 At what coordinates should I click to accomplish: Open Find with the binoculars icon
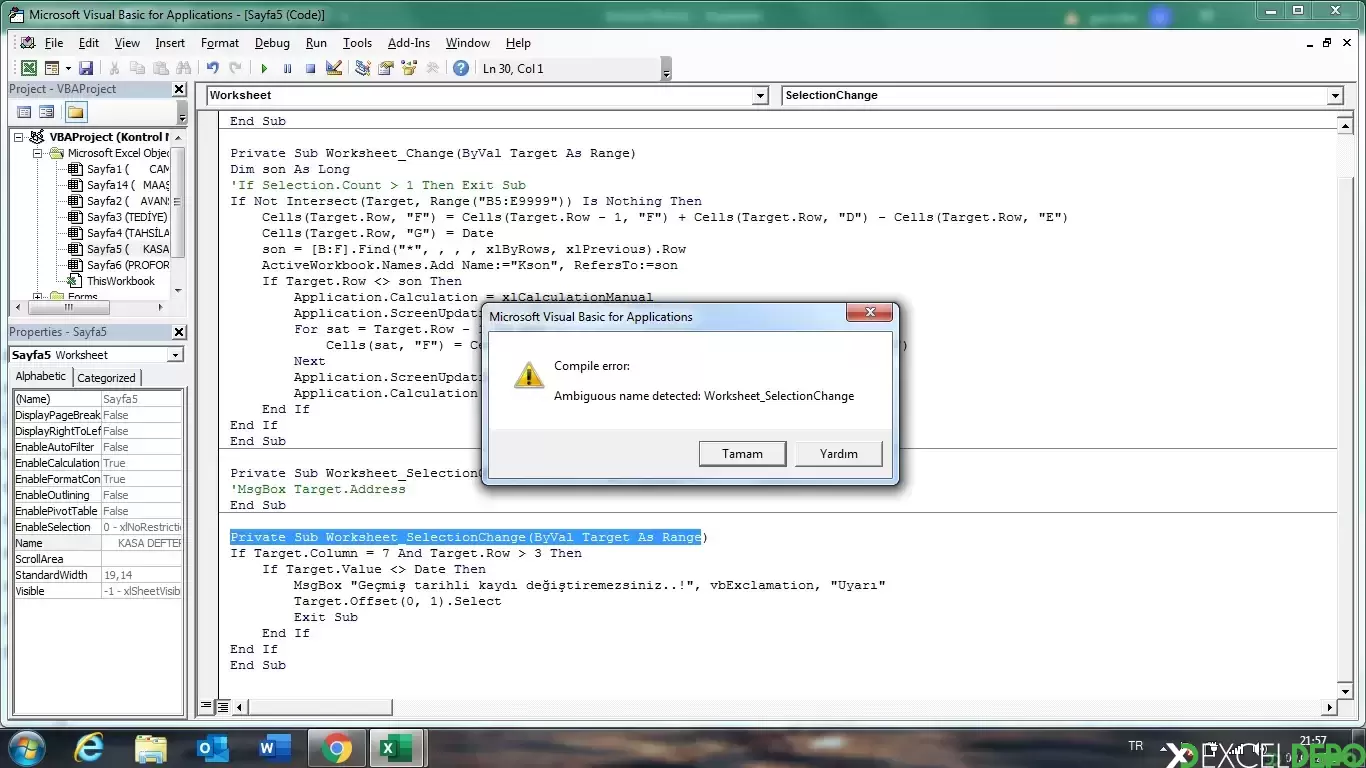tap(183, 68)
